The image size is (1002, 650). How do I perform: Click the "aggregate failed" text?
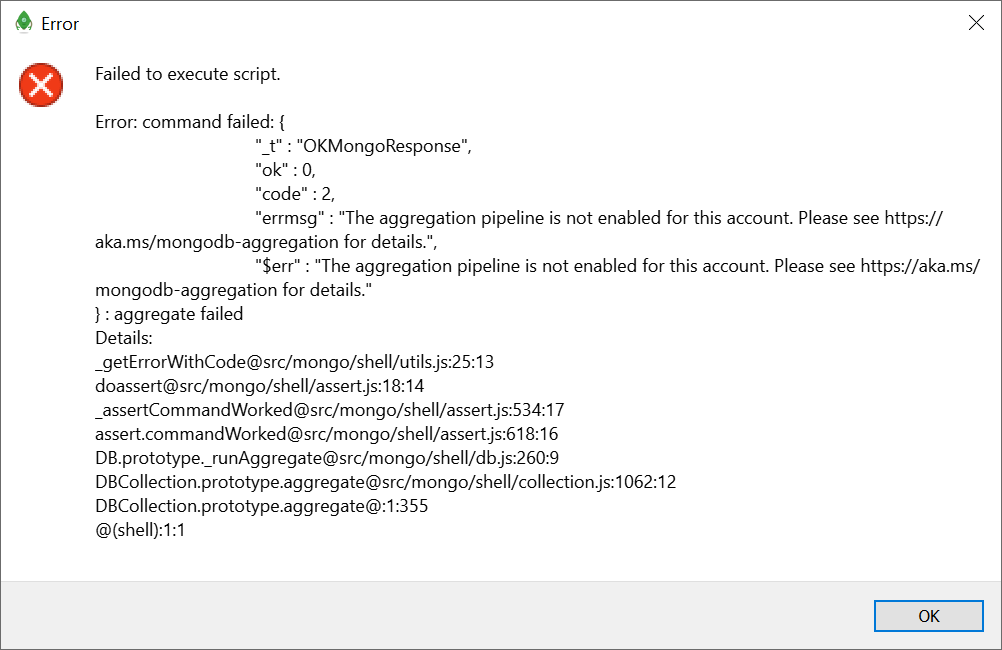pos(180,313)
